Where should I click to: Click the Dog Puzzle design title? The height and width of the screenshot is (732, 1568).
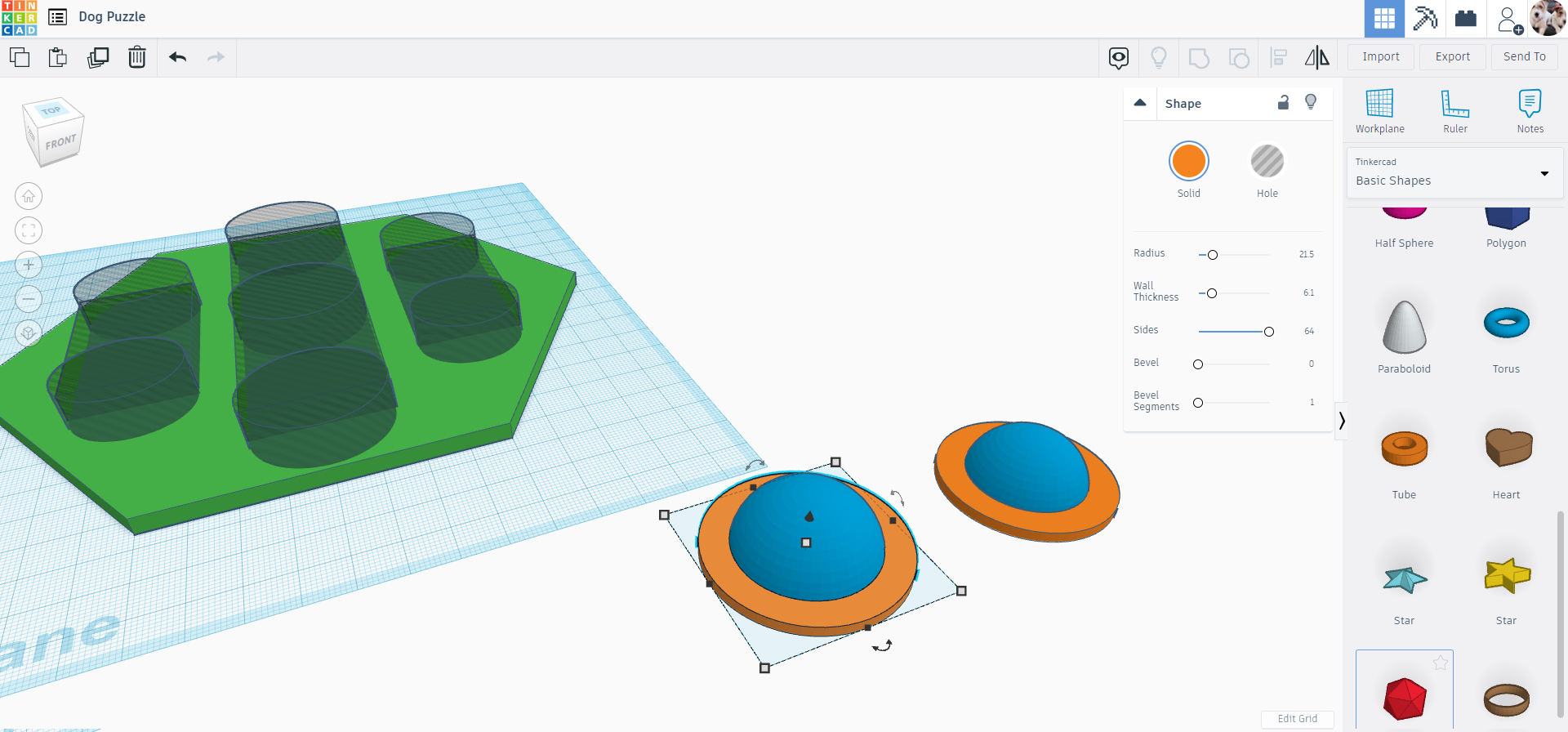tap(112, 17)
